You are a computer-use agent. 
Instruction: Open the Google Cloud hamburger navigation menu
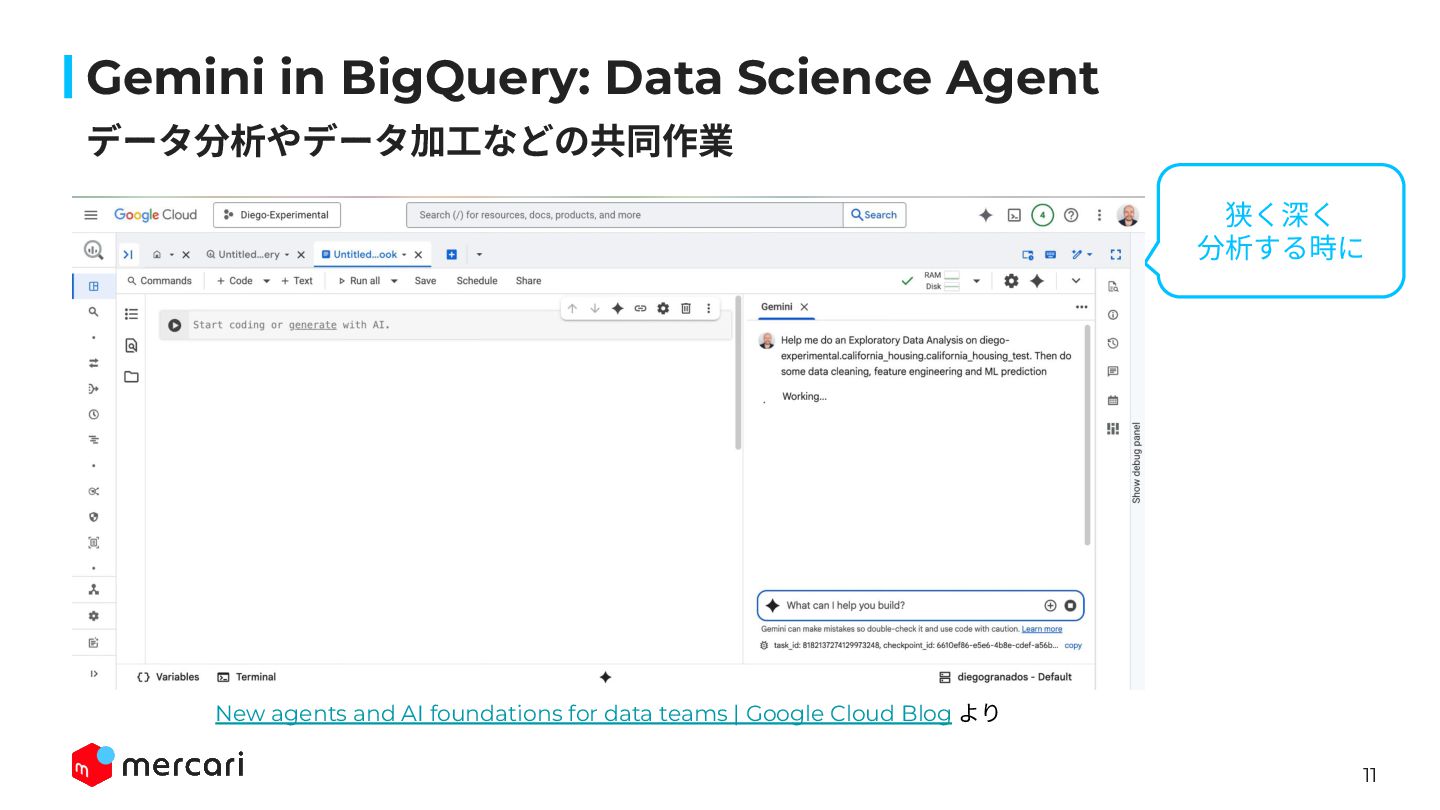click(x=91, y=215)
